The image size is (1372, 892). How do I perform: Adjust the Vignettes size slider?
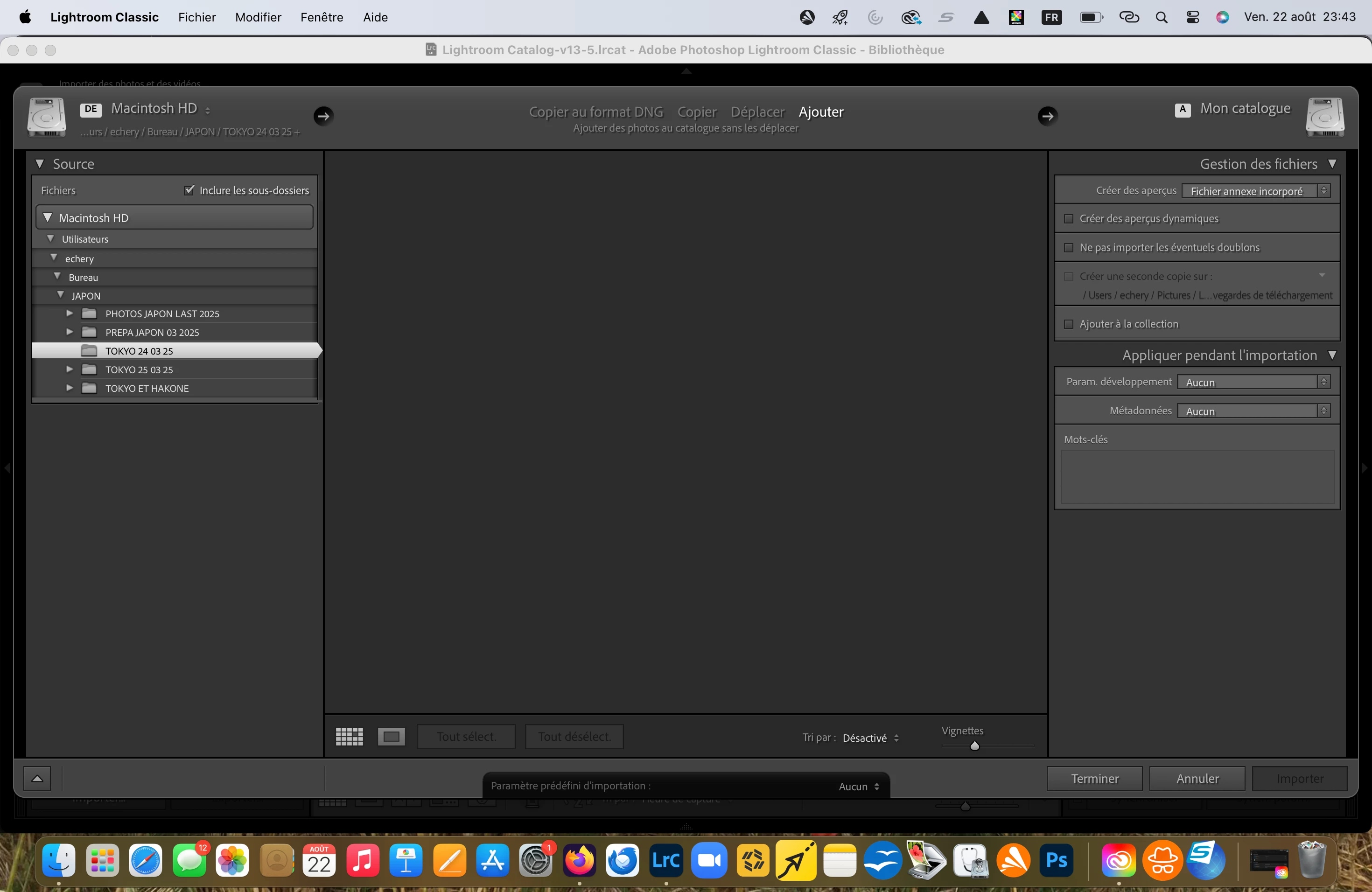(974, 746)
